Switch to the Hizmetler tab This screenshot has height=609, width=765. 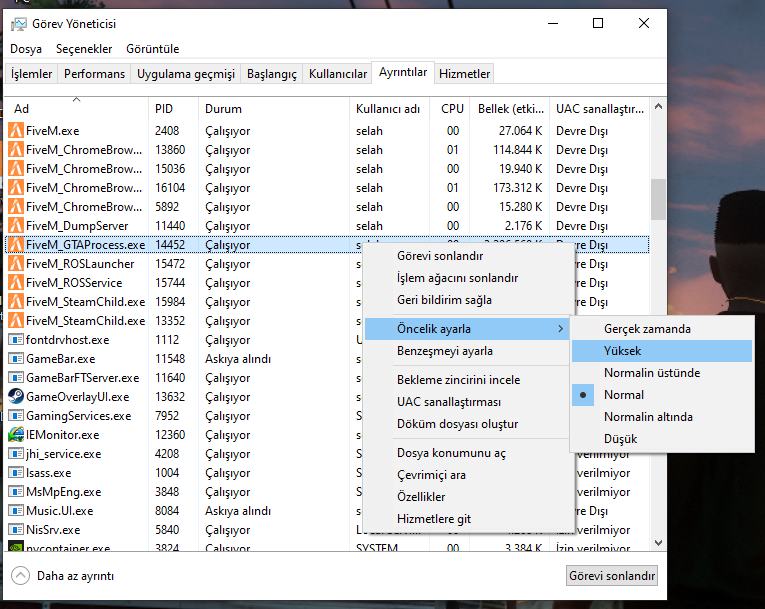(464, 74)
